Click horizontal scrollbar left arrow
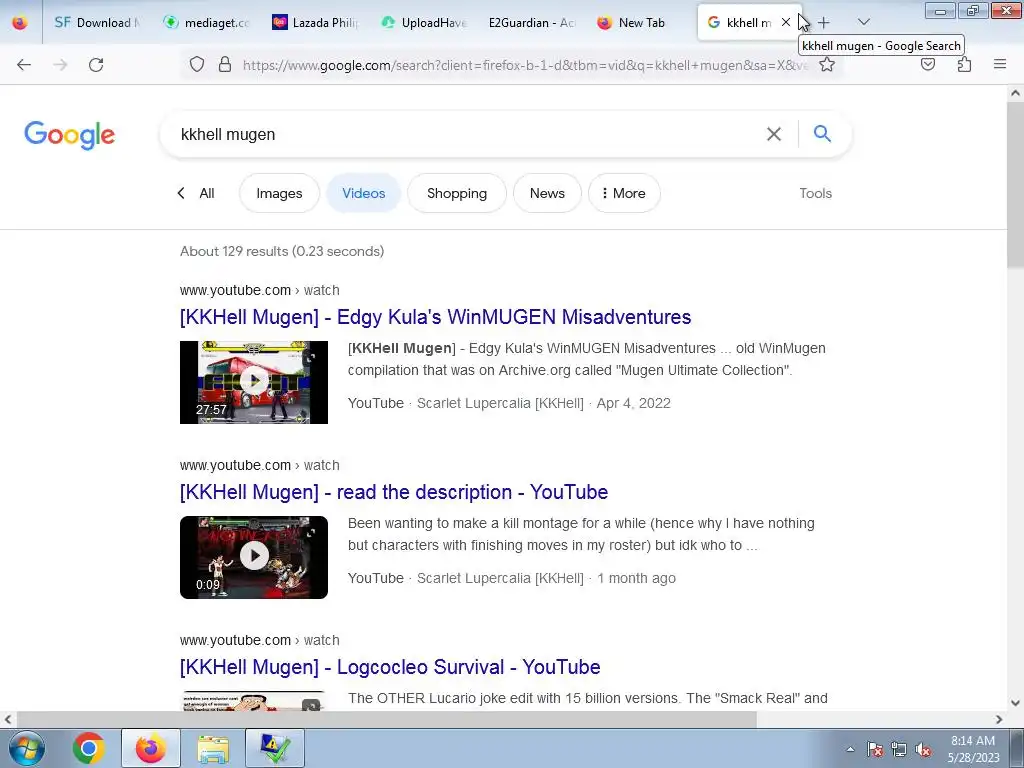Viewport: 1024px width, 768px height. pyautogui.click(x=8, y=720)
